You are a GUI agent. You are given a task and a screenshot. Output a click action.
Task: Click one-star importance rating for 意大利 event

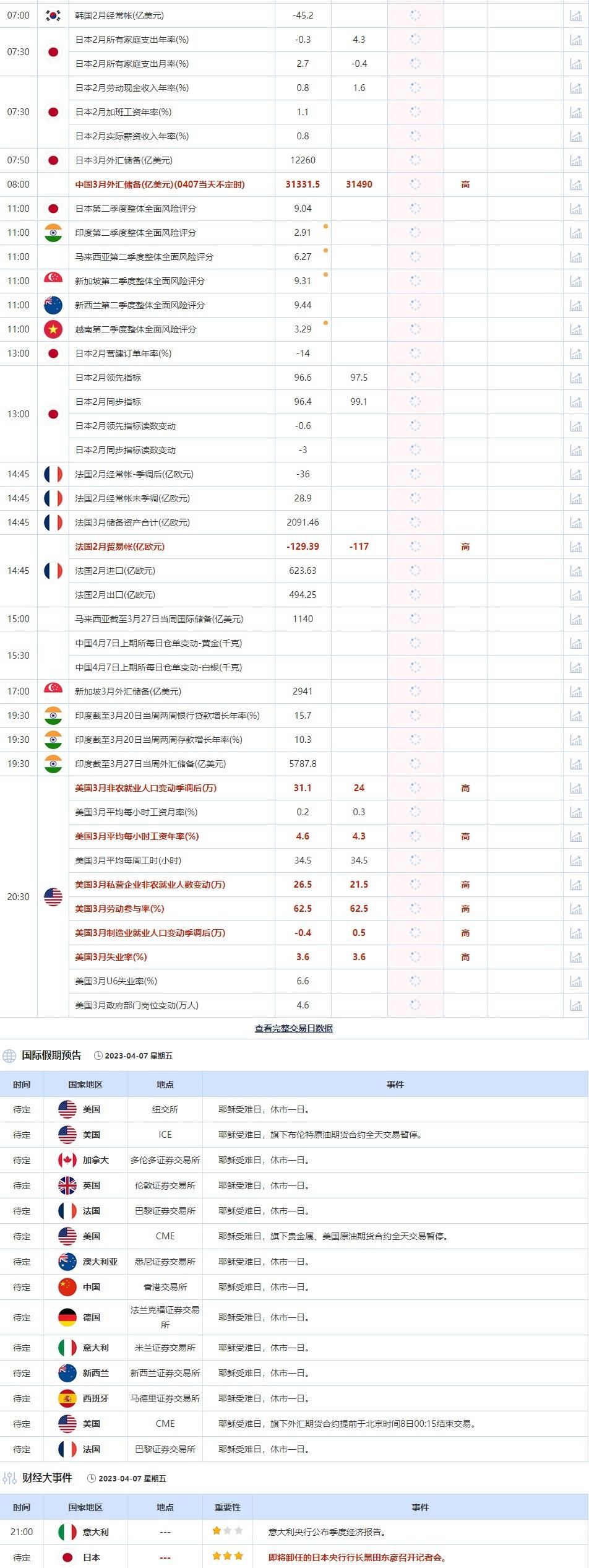click(228, 1530)
